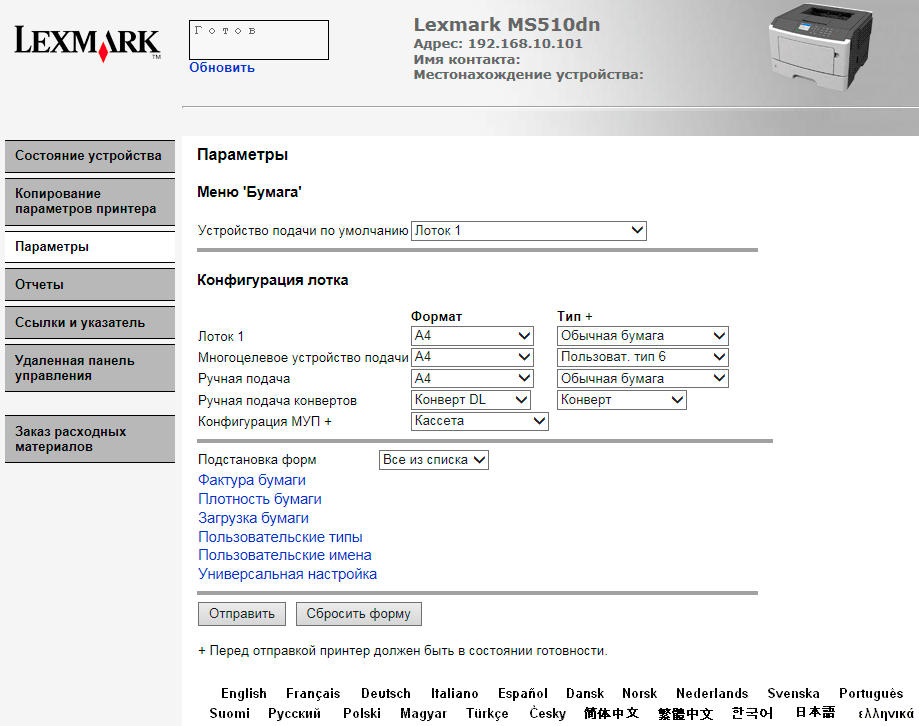Open 'Ручная подача' format dropdown
The height and width of the screenshot is (726, 919).
[472, 379]
